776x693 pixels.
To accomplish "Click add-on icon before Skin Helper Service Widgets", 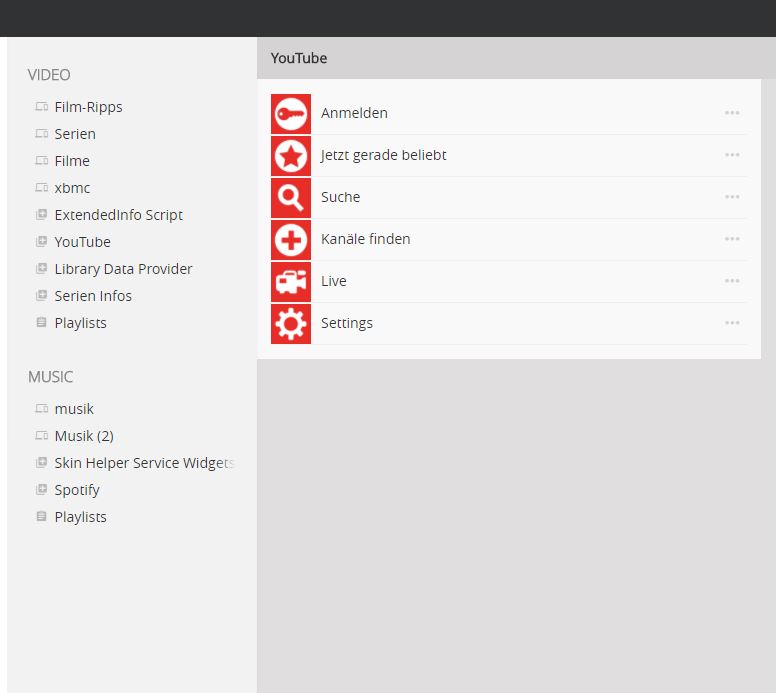I will click(x=42, y=462).
